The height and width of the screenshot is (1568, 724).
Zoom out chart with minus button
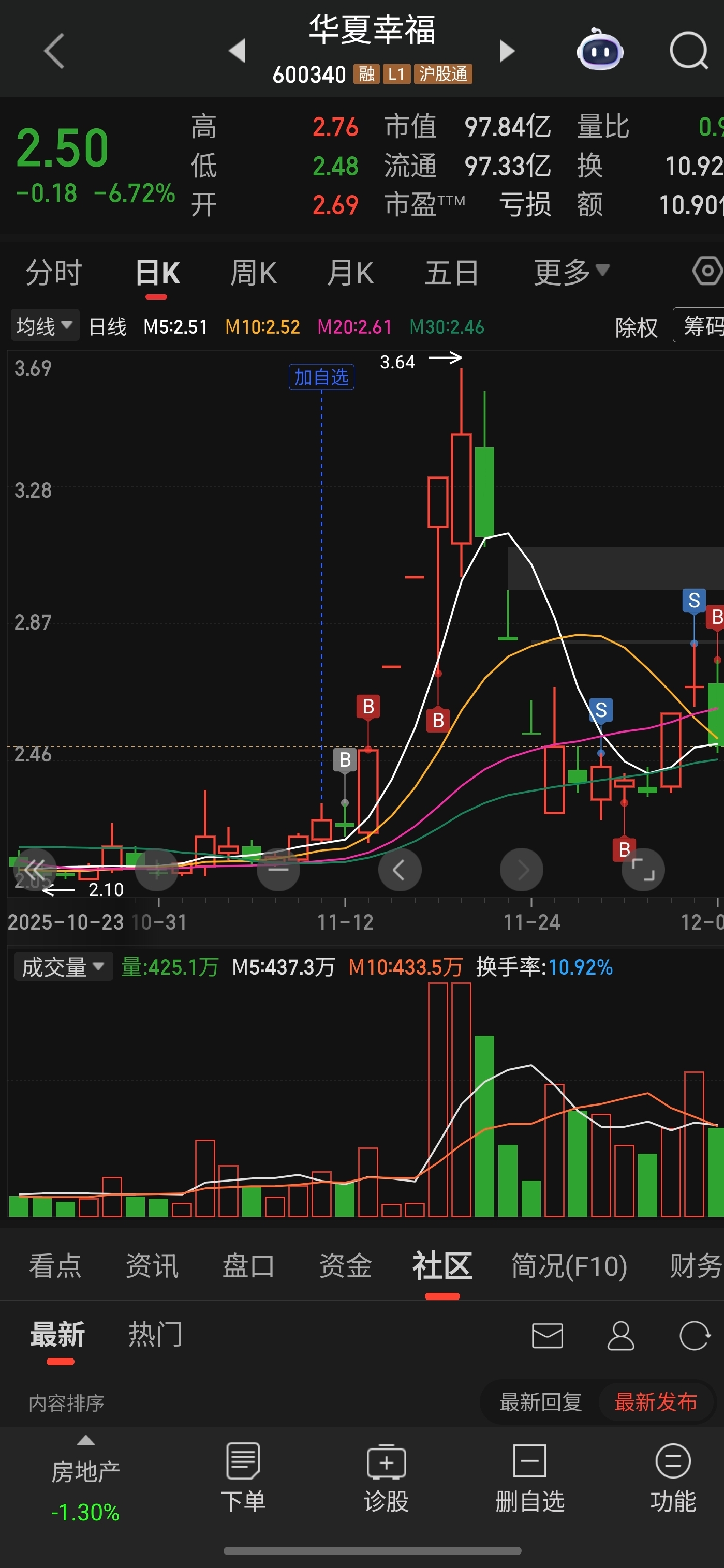pos(278,869)
